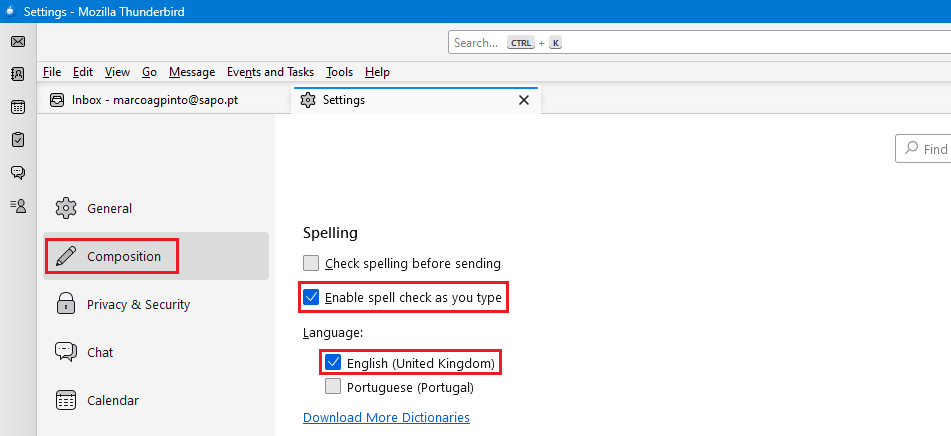Open the File menu
This screenshot has width=951, height=436.
click(x=52, y=72)
